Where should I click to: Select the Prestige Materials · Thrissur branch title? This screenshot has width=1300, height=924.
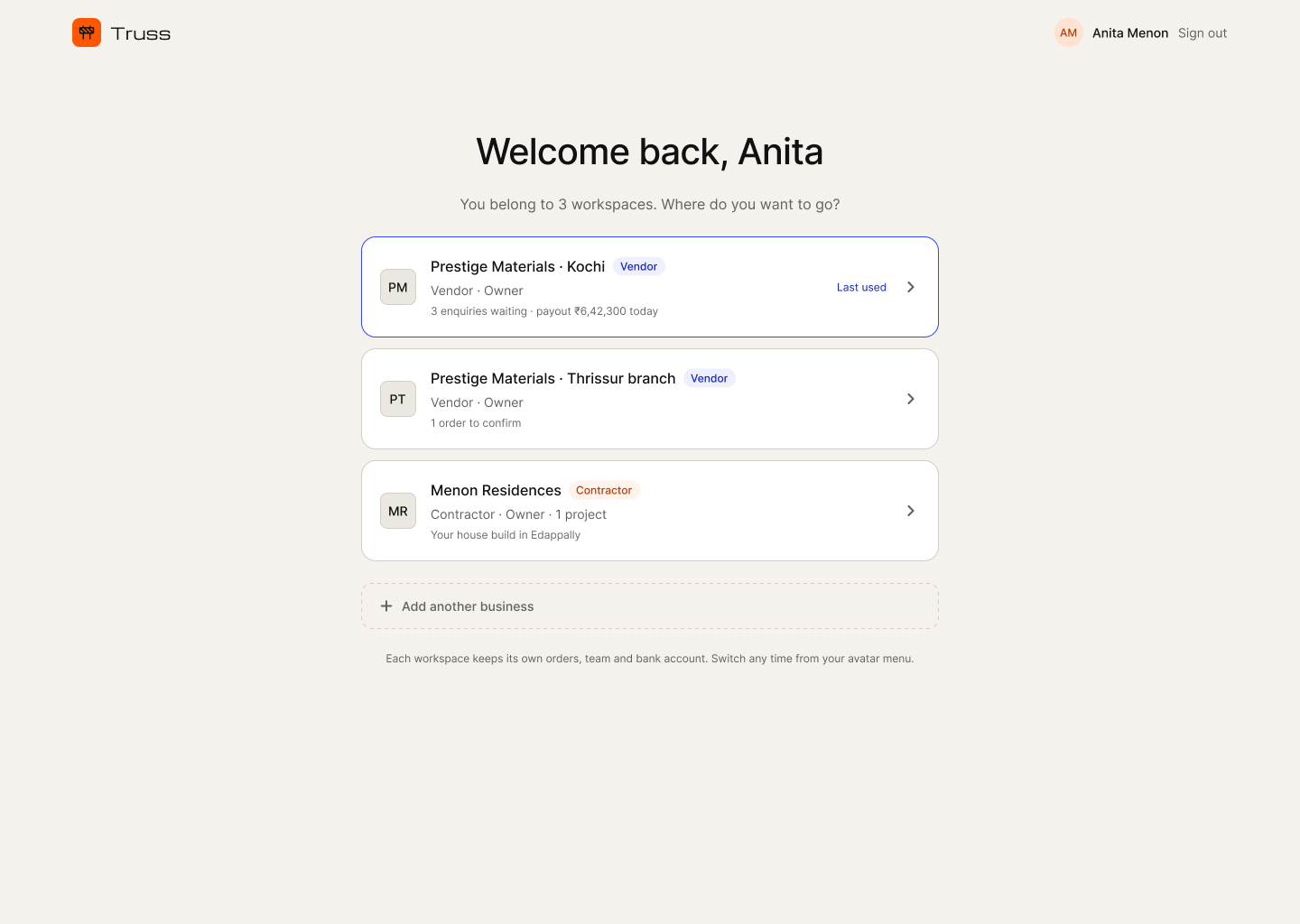pos(553,378)
